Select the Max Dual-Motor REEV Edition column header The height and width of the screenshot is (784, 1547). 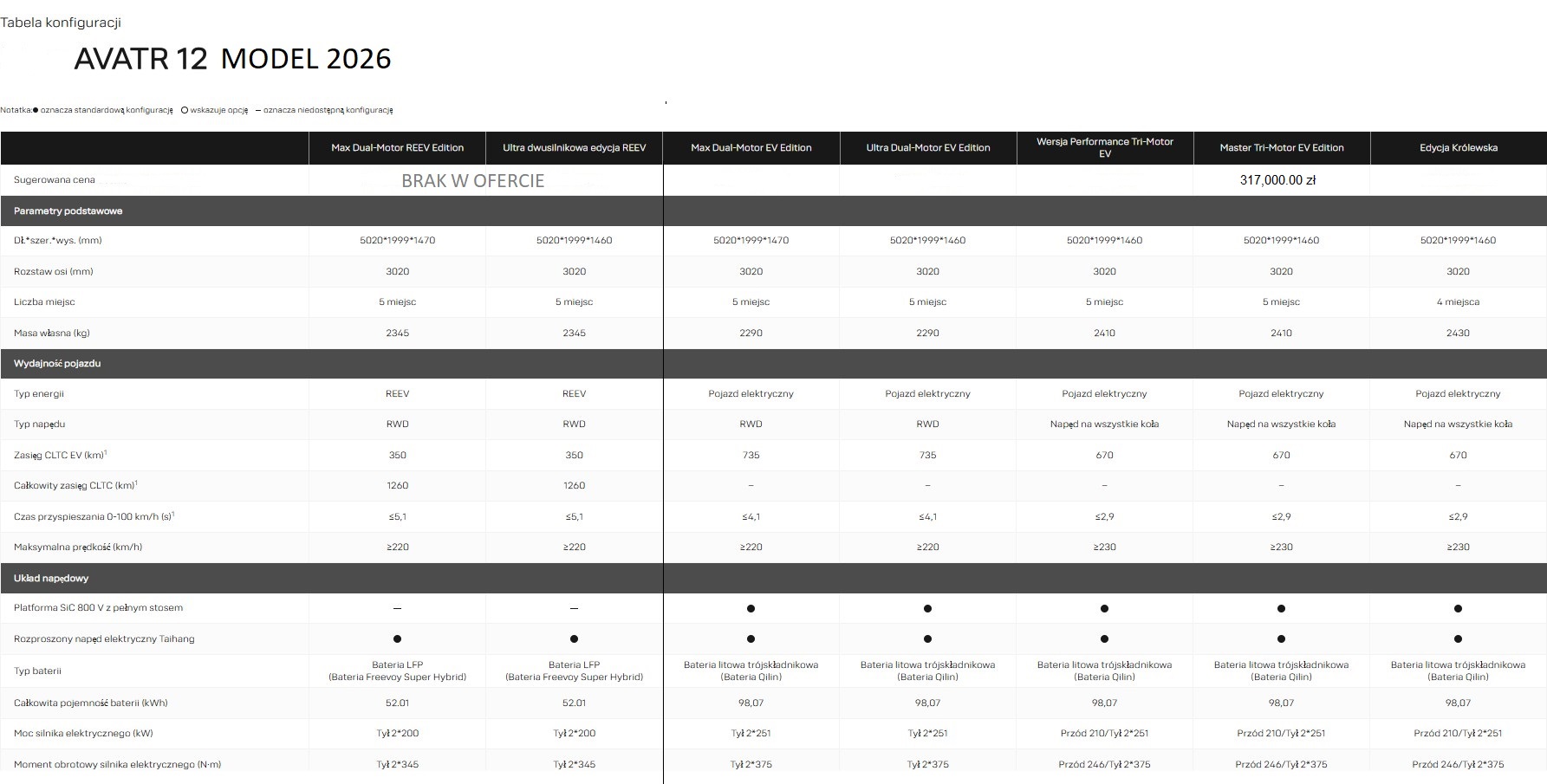click(x=397, y=148)
